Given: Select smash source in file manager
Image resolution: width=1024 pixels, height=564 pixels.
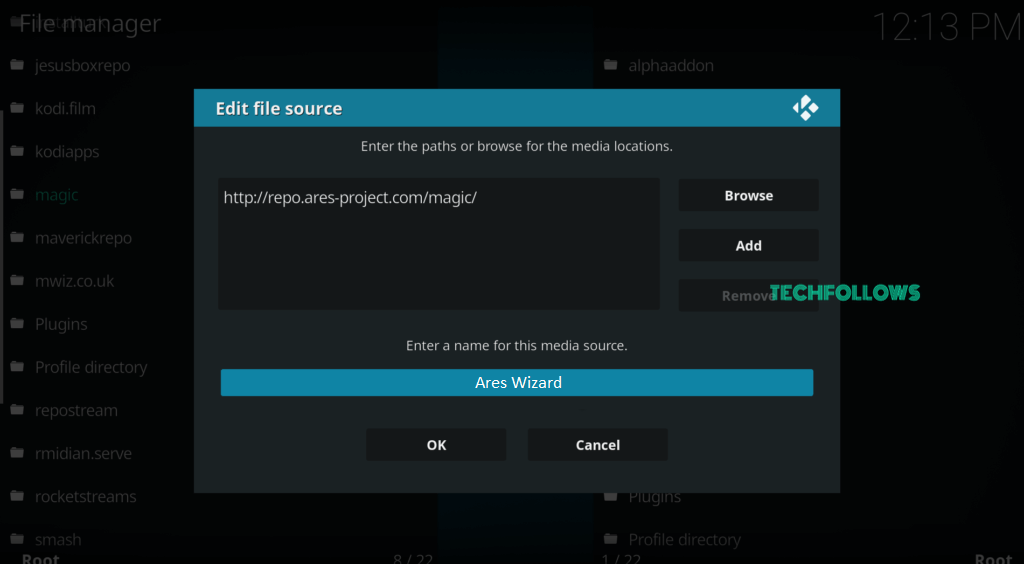Looking at the screenshot, I should coord(58,540).
